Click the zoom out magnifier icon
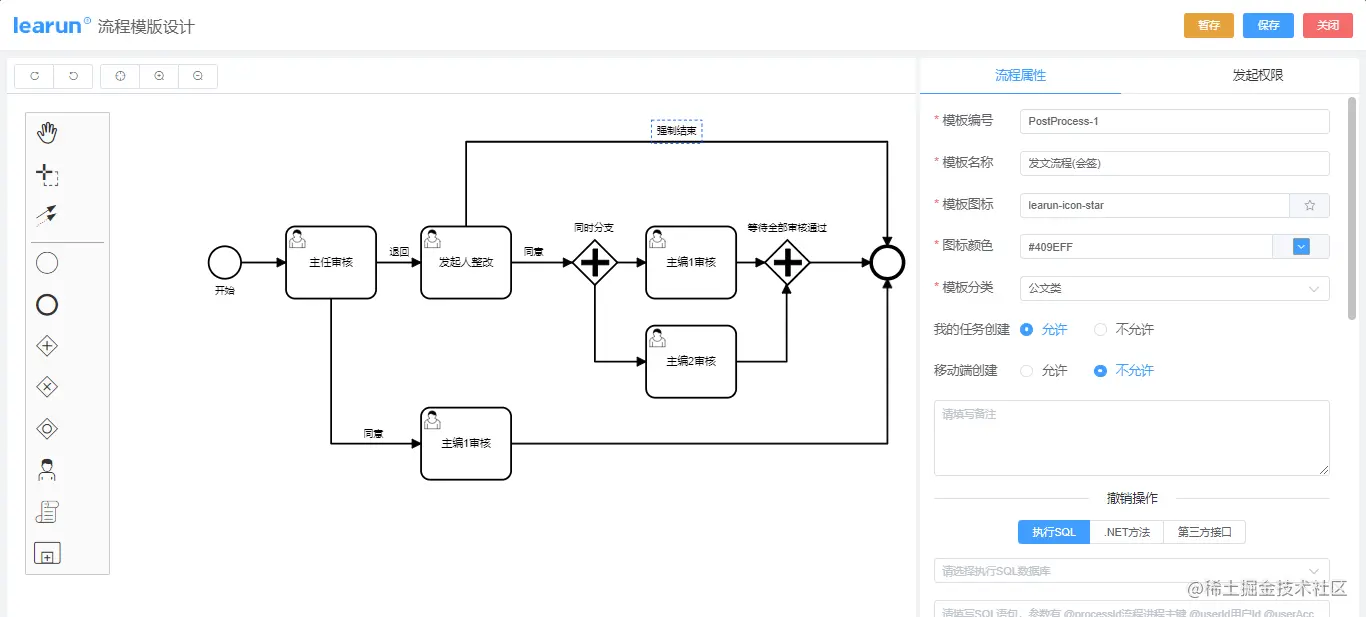Screen dimensions: 1366x617 (198, 76)
